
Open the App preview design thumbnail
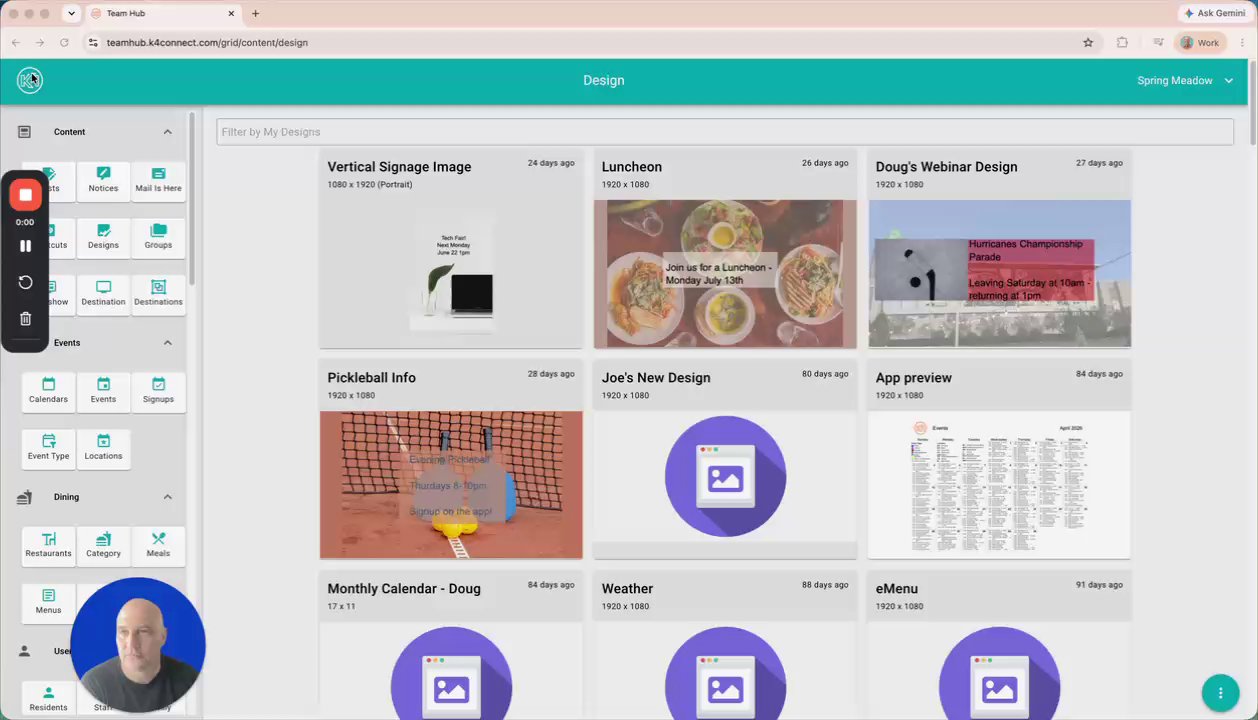[999, 484]
